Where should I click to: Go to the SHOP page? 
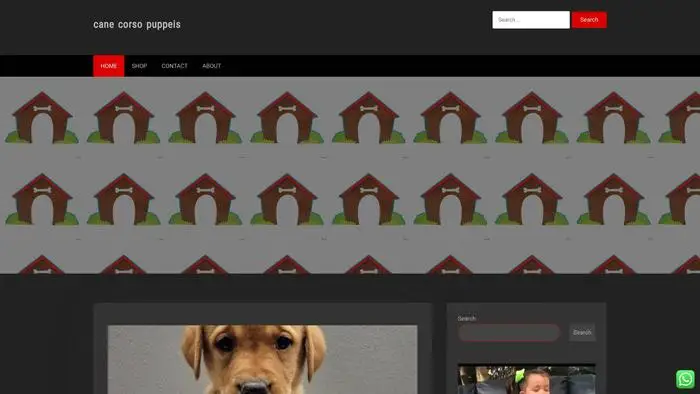point(139,66)
